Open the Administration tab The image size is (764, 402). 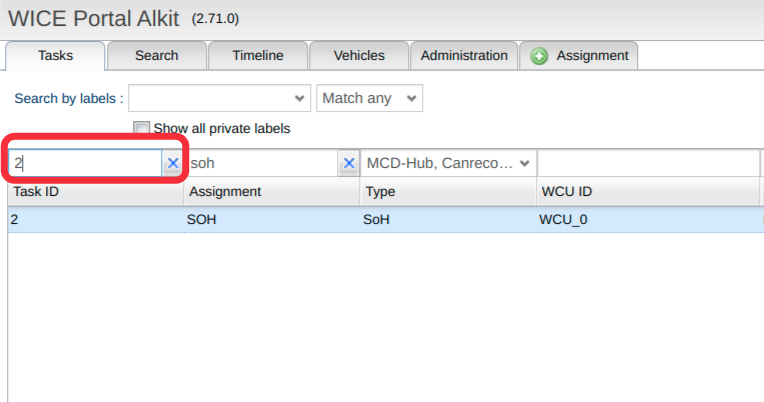464,56
